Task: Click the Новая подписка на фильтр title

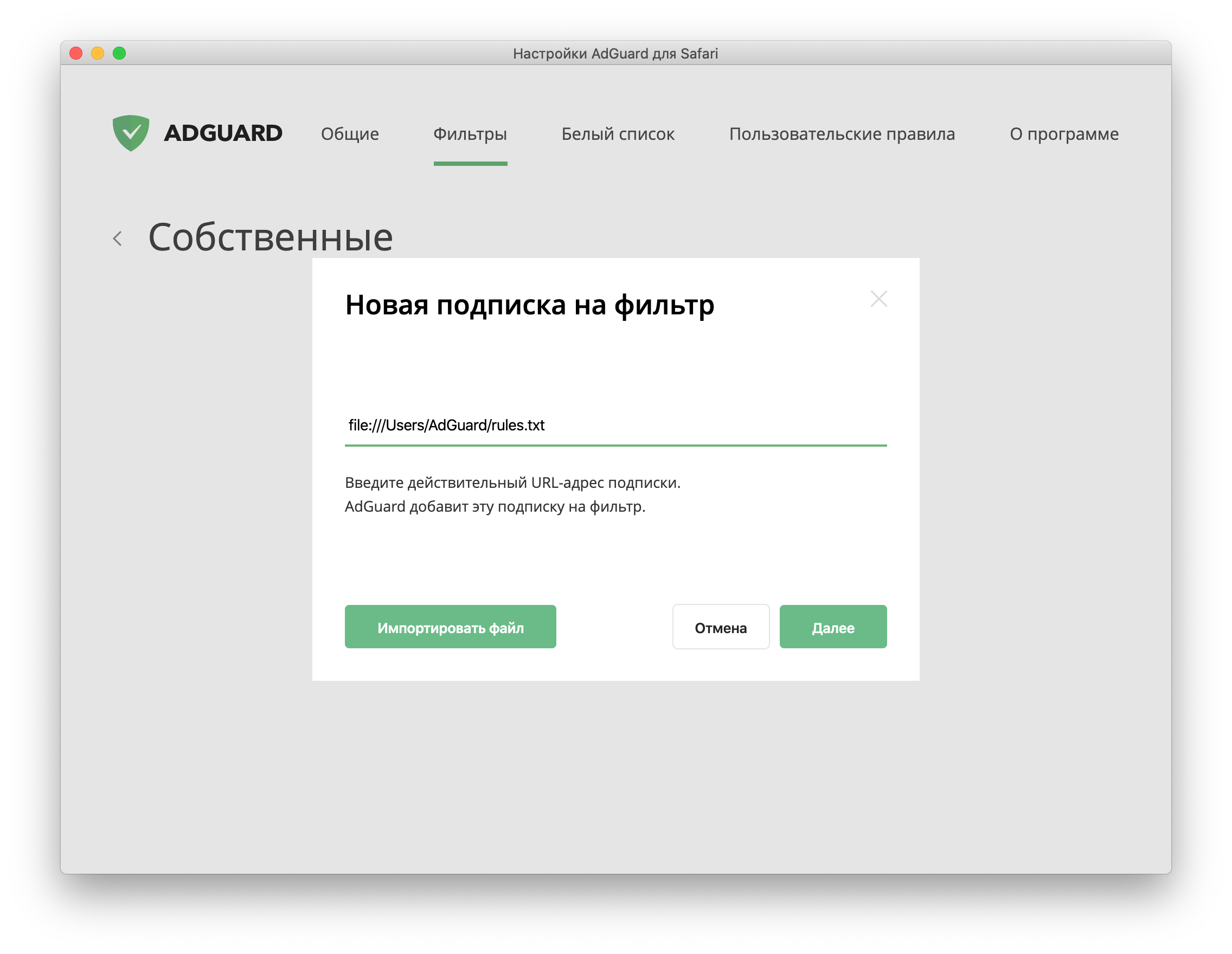Action: pyautogui.click(x=529, y=305)
